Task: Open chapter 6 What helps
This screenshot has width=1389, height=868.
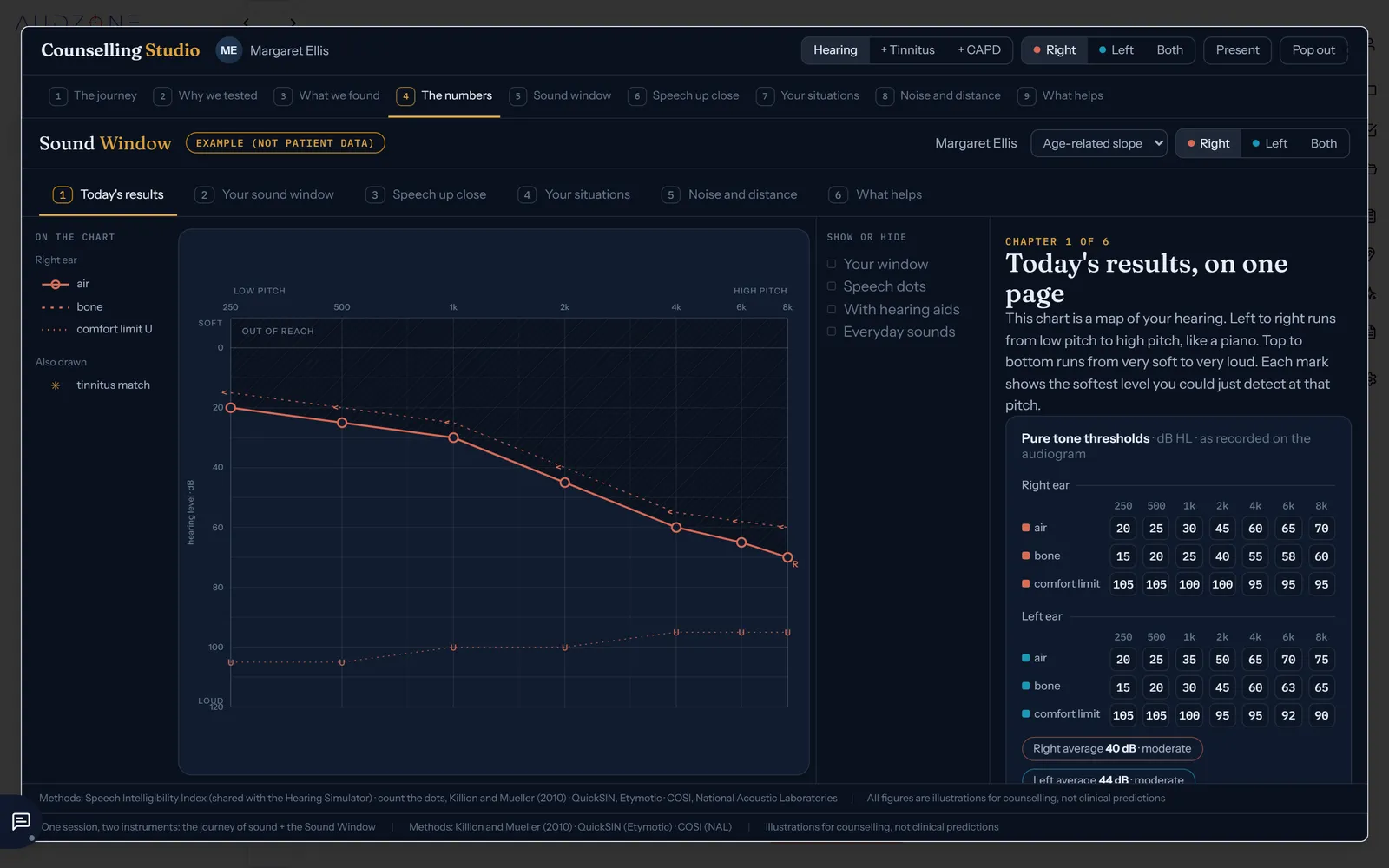Action: coord(876,194)
